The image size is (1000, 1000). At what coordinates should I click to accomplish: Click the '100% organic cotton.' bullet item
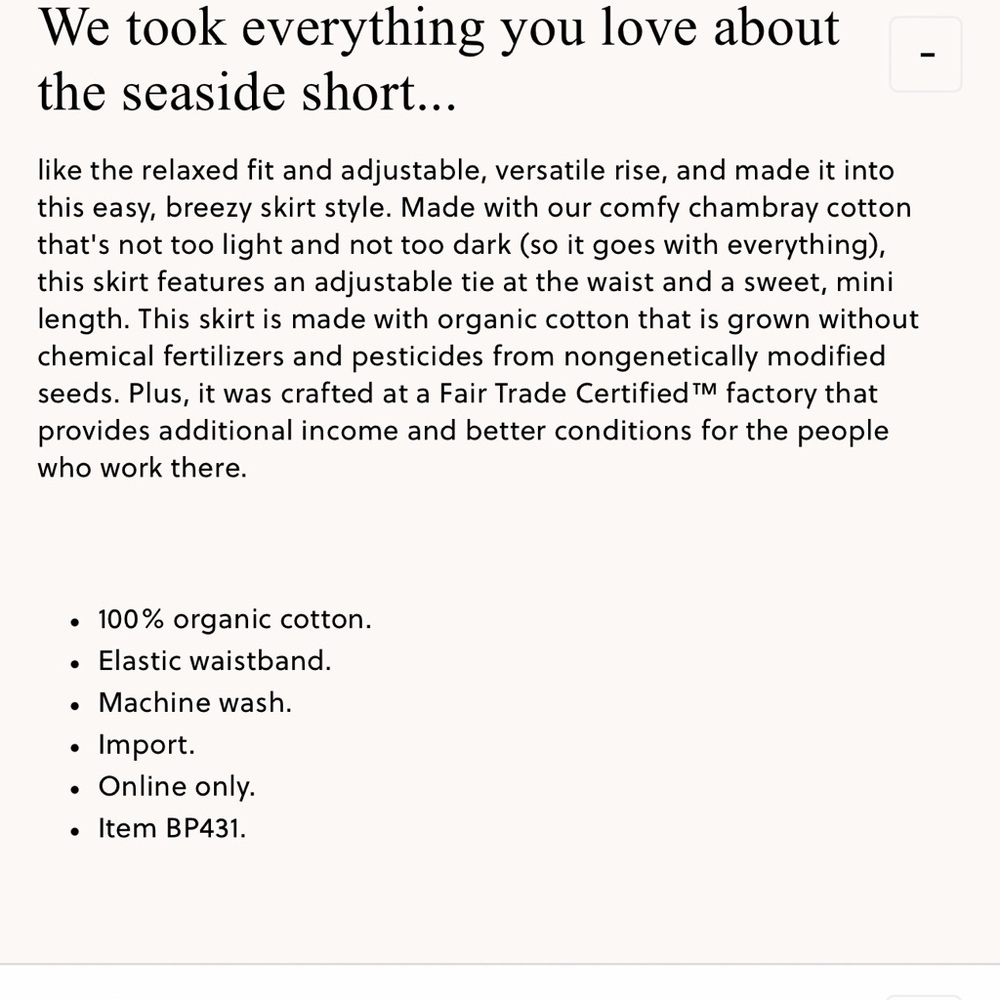(x=235, y=619)
